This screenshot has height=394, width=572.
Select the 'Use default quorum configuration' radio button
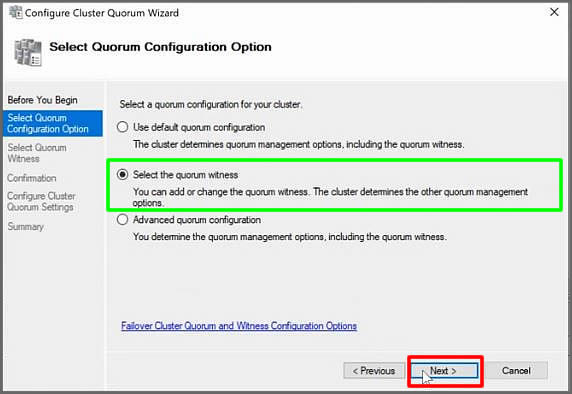(x=123, y=127)
